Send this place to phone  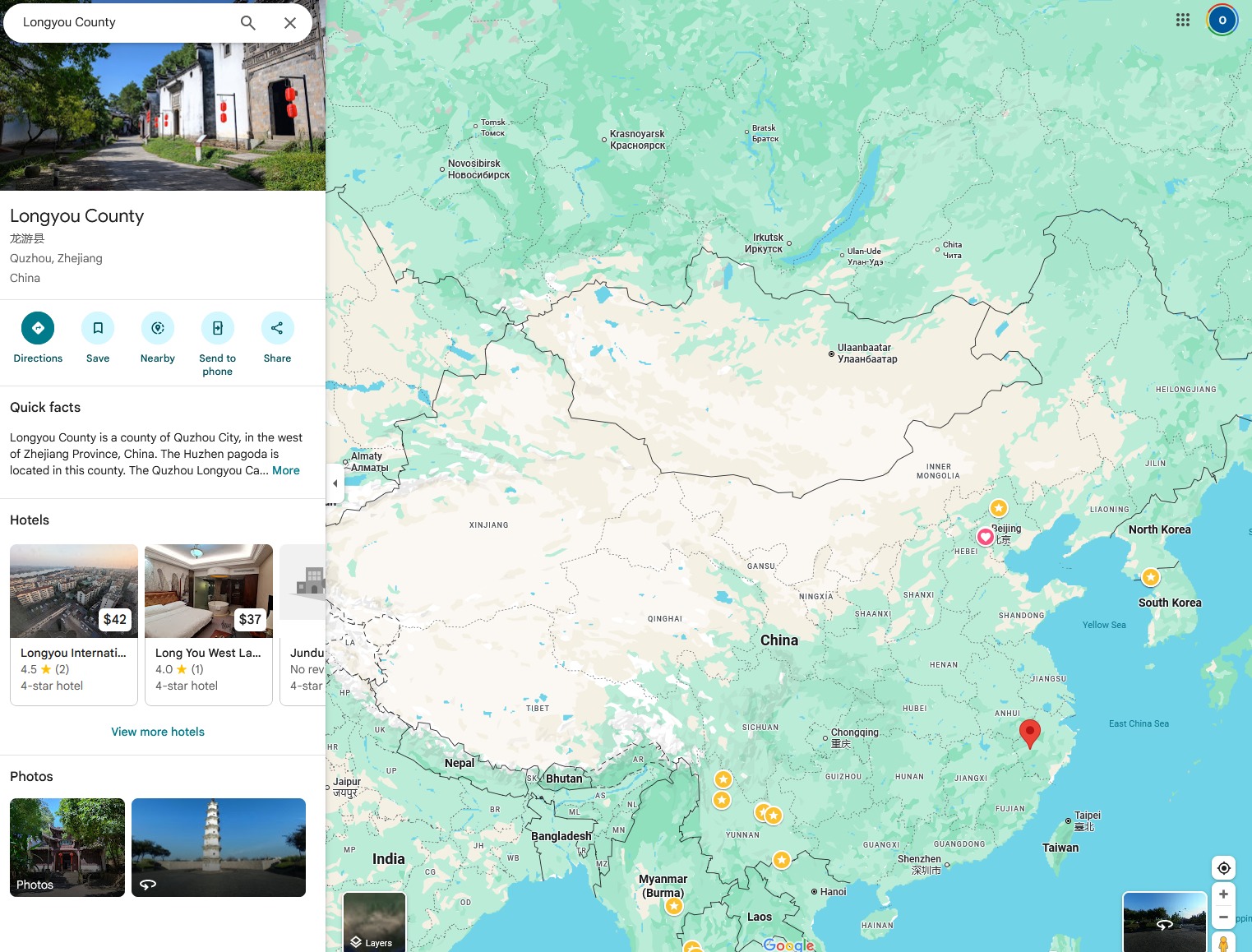[x=217, y=329]
